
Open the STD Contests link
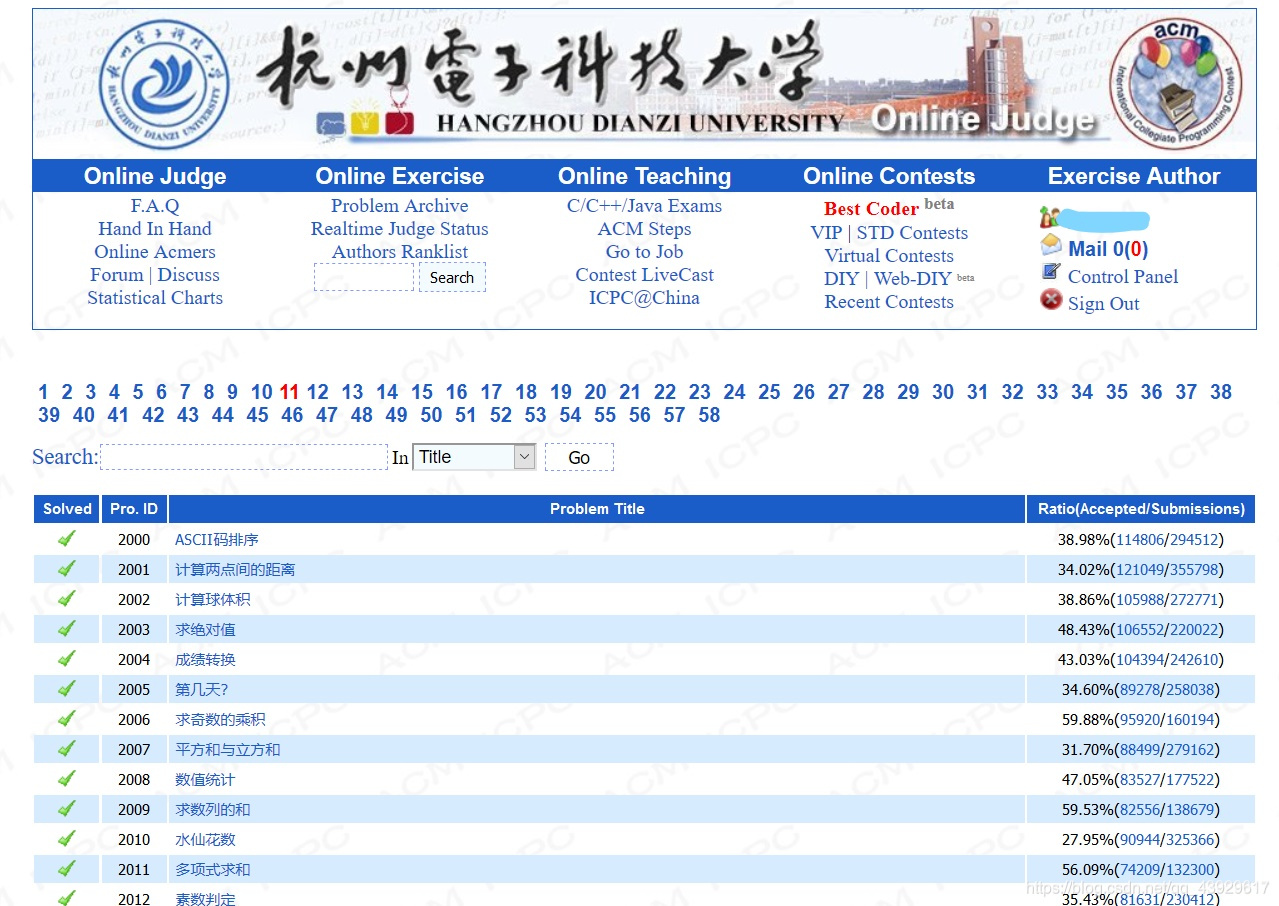click(912, 233)
